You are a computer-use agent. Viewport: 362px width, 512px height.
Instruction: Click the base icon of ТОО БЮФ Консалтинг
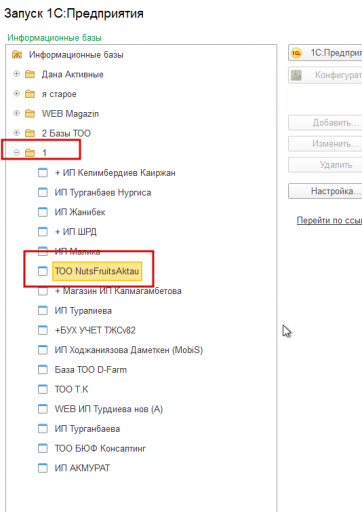pyautogui.click(x=43, y=448)
